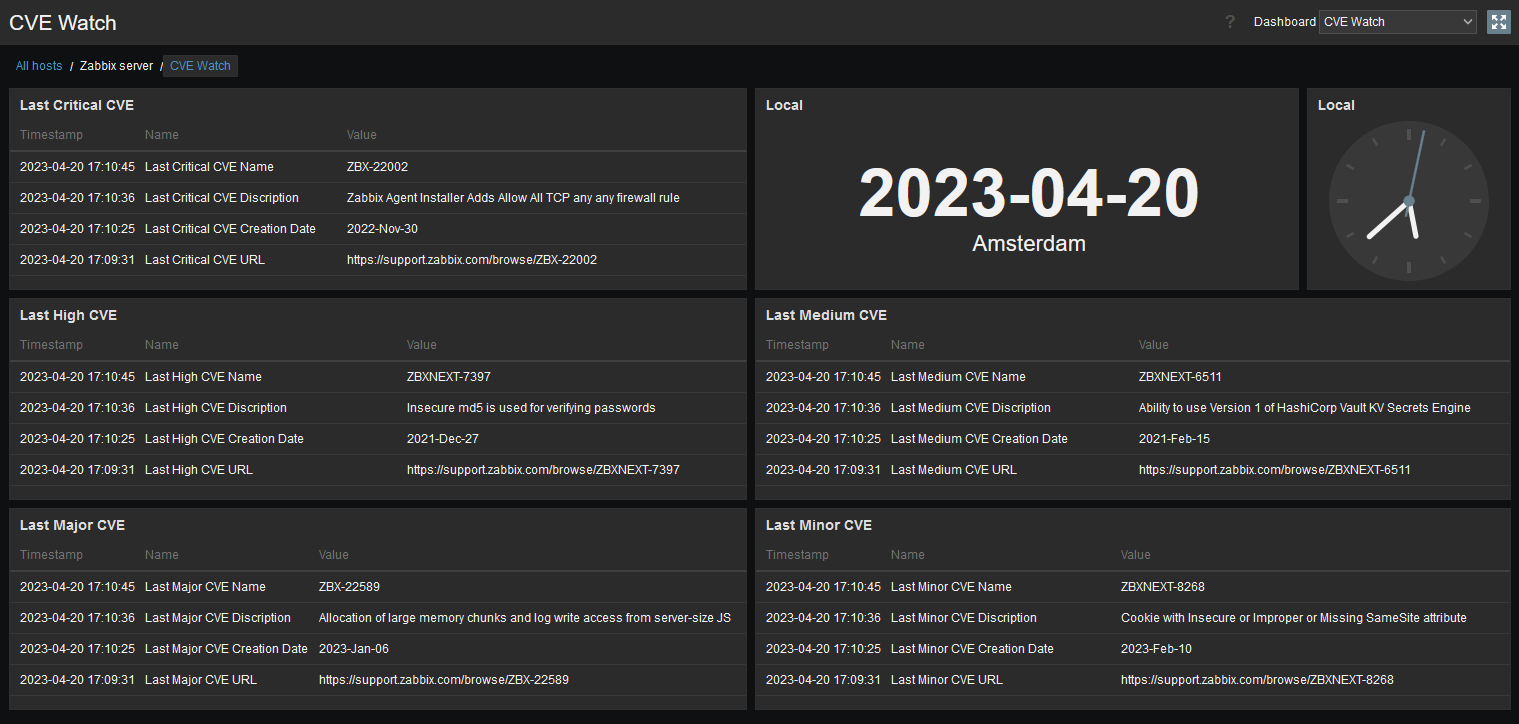Click Last Minor CVE URL item
The width and height of the screenshot is (1519, 724).
tap(947, 680)
